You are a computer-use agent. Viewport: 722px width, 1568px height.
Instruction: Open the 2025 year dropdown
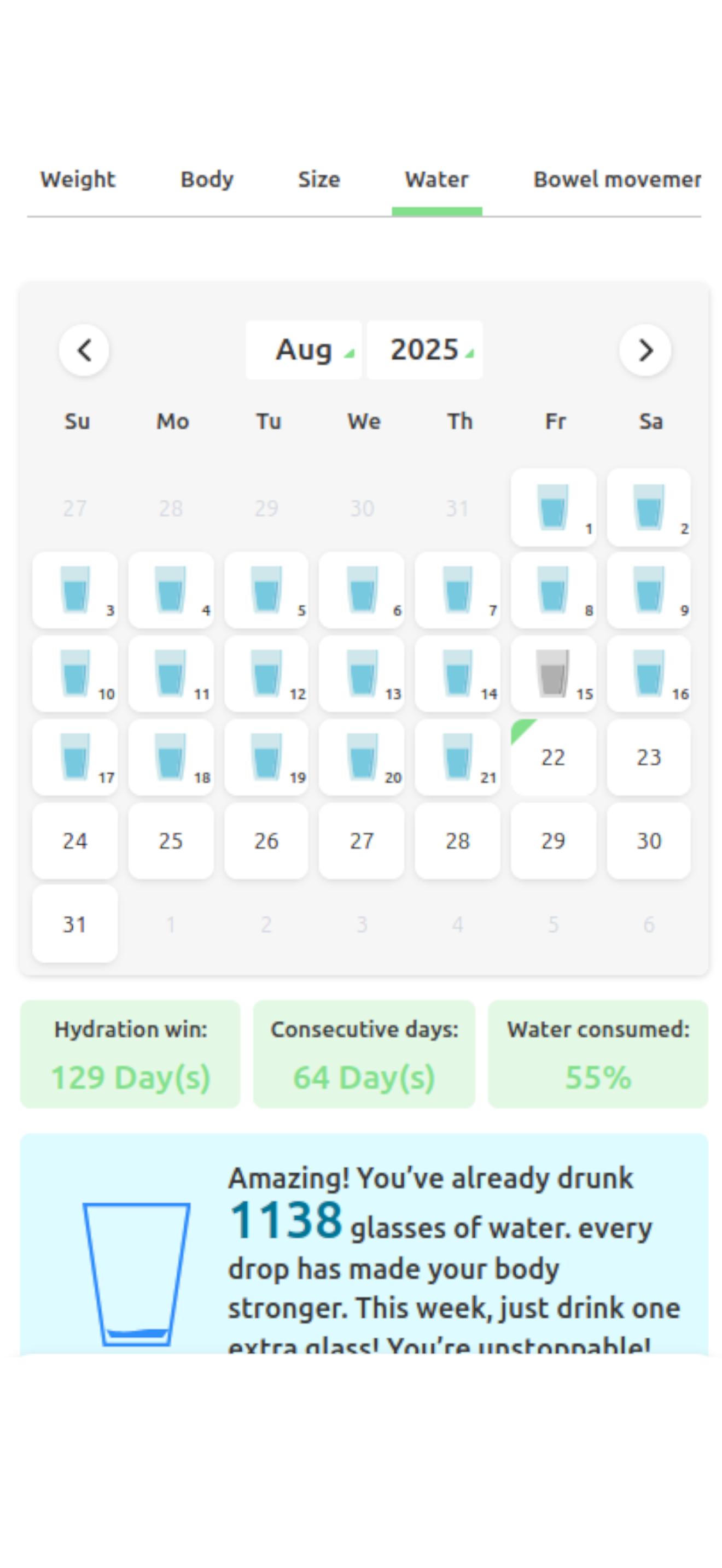pos(424,350)
